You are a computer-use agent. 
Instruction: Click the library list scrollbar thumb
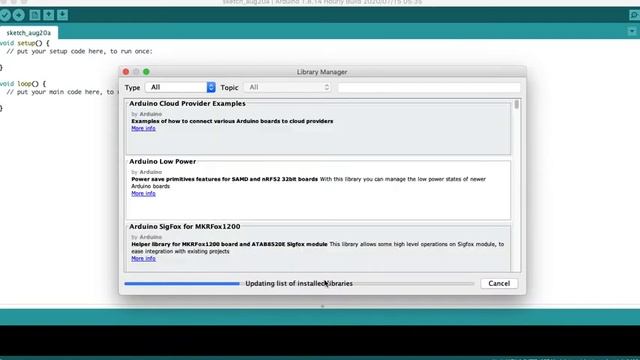[x=516, y=104]
